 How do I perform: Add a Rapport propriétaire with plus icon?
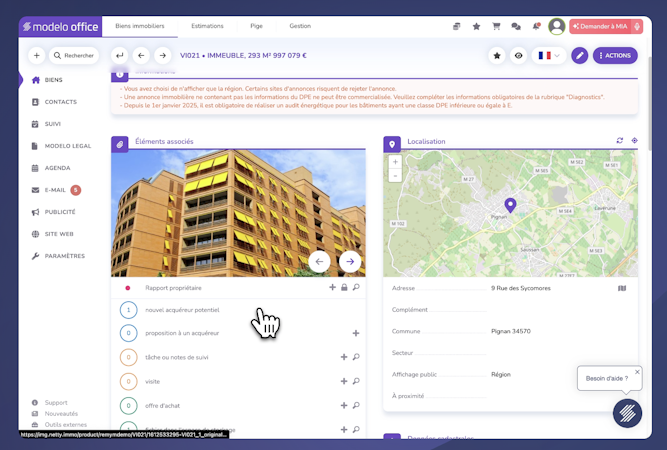tap(332, 288)
